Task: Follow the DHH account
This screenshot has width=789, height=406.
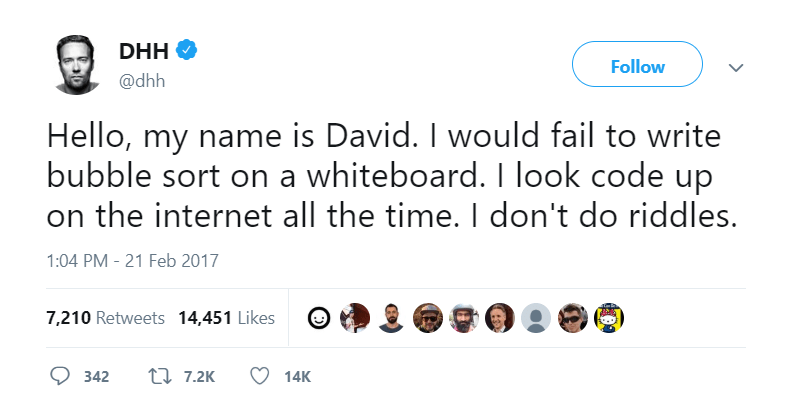Action: 637,67
